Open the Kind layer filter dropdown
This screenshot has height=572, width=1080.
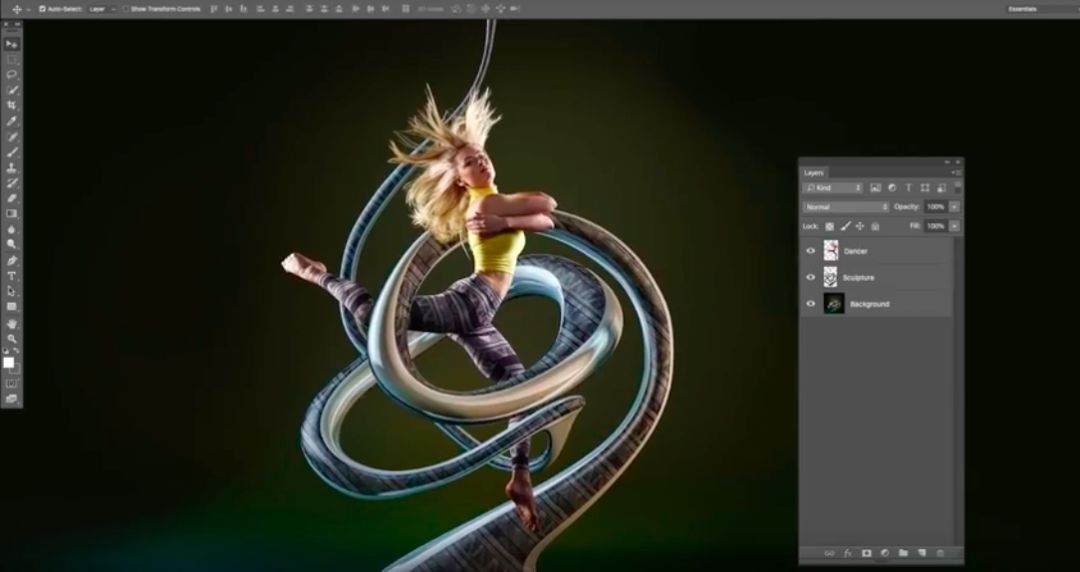point(834,188)
